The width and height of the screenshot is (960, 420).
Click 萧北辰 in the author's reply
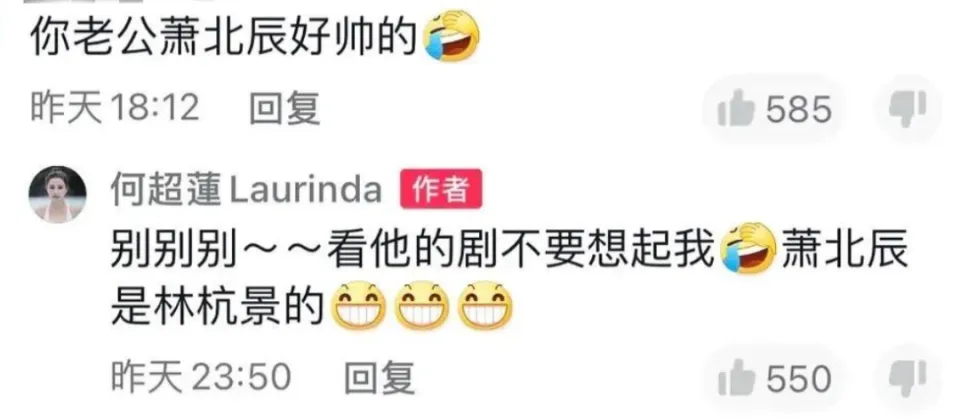click(845, 251)
